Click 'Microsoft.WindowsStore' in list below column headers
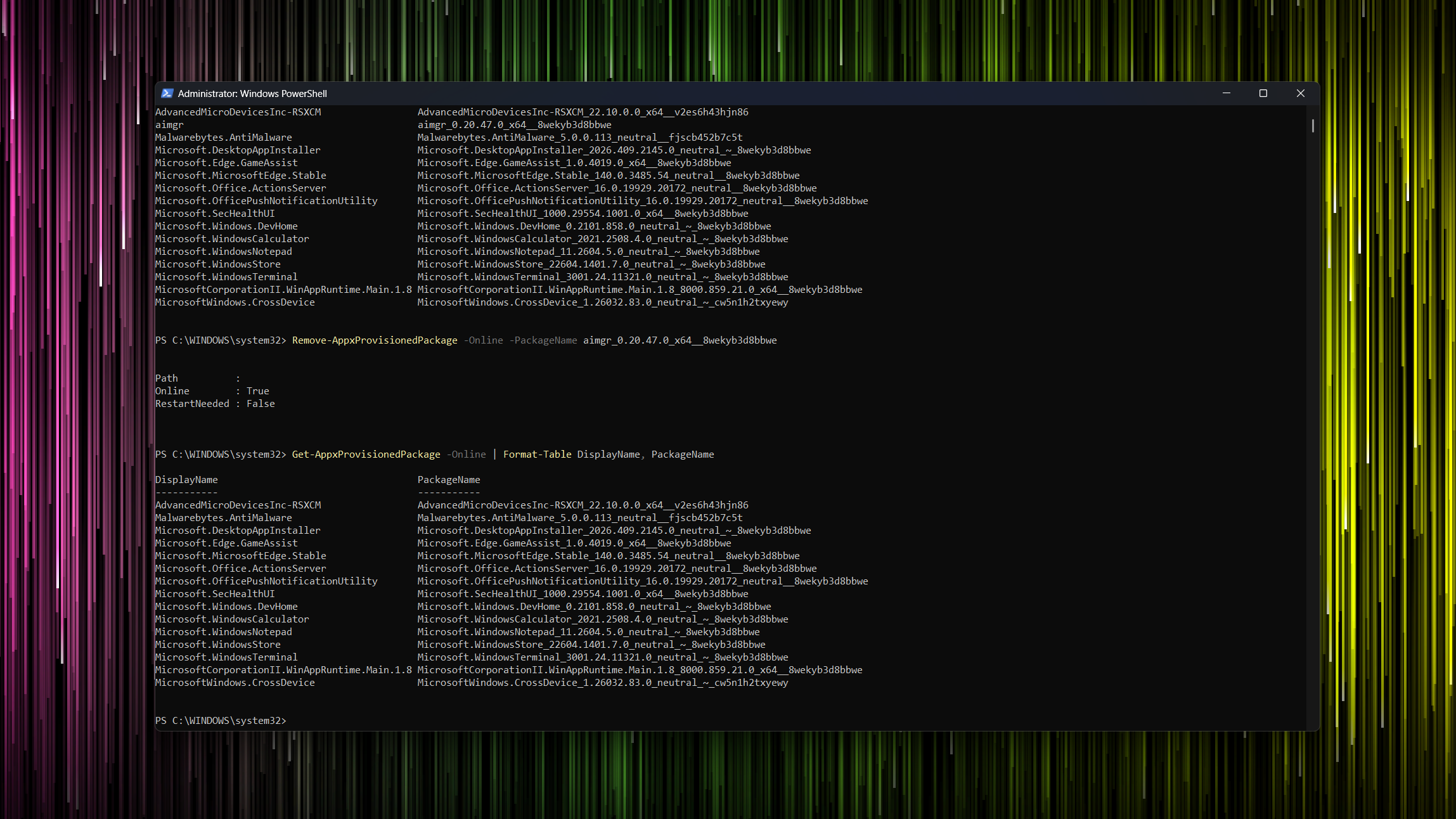This screenshot has width=1456, height=819. [x=218, y=645]
